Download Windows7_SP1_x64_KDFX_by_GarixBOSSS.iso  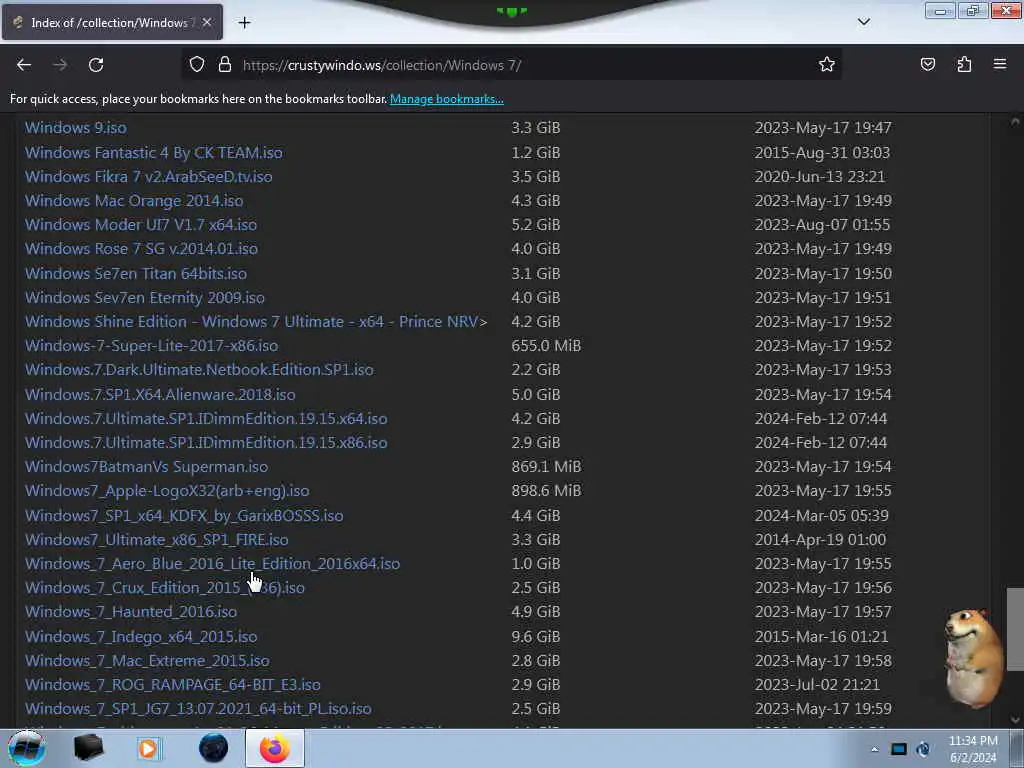click(x=184, y=516)
